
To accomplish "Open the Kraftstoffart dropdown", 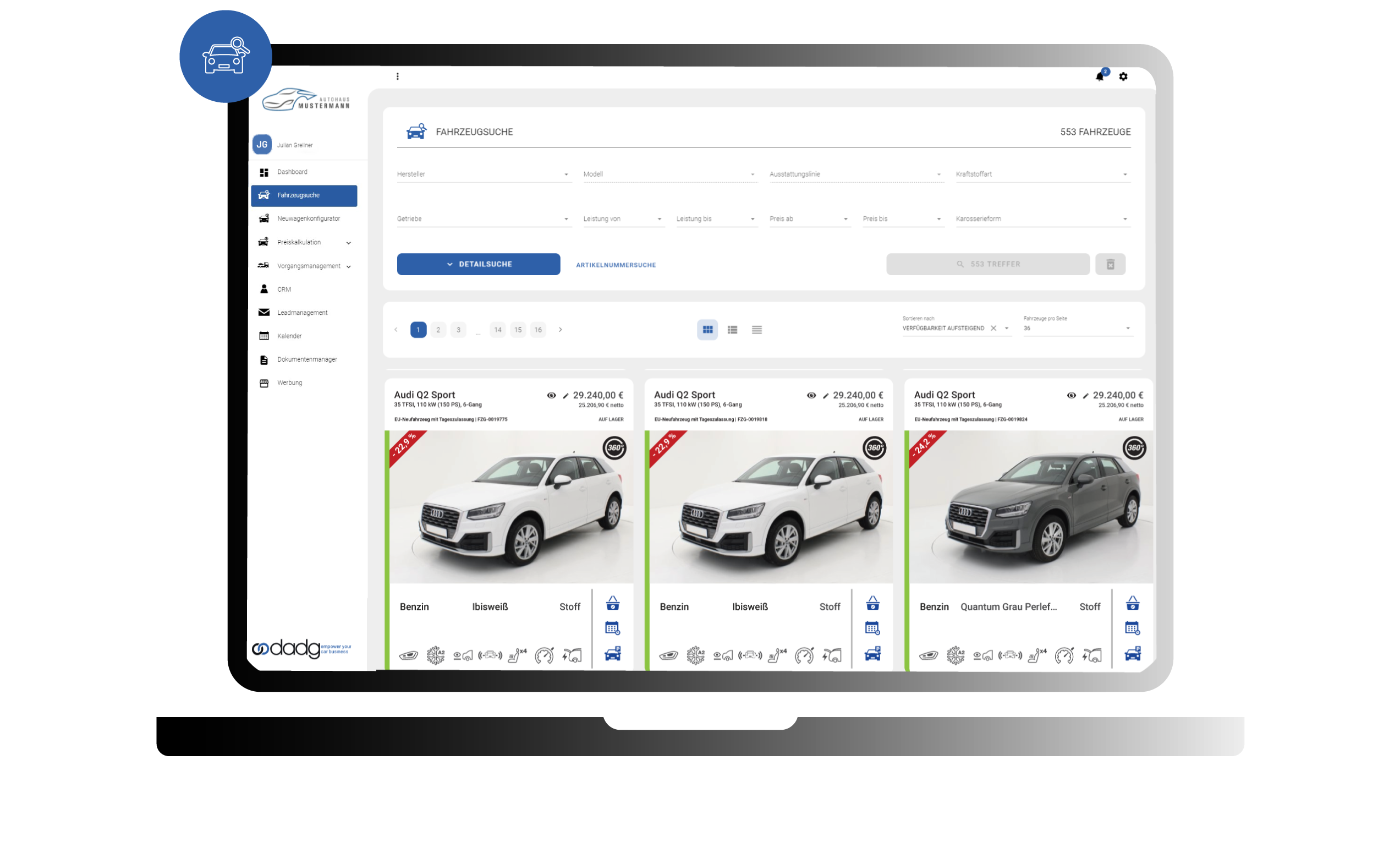I will [1043, 174].
